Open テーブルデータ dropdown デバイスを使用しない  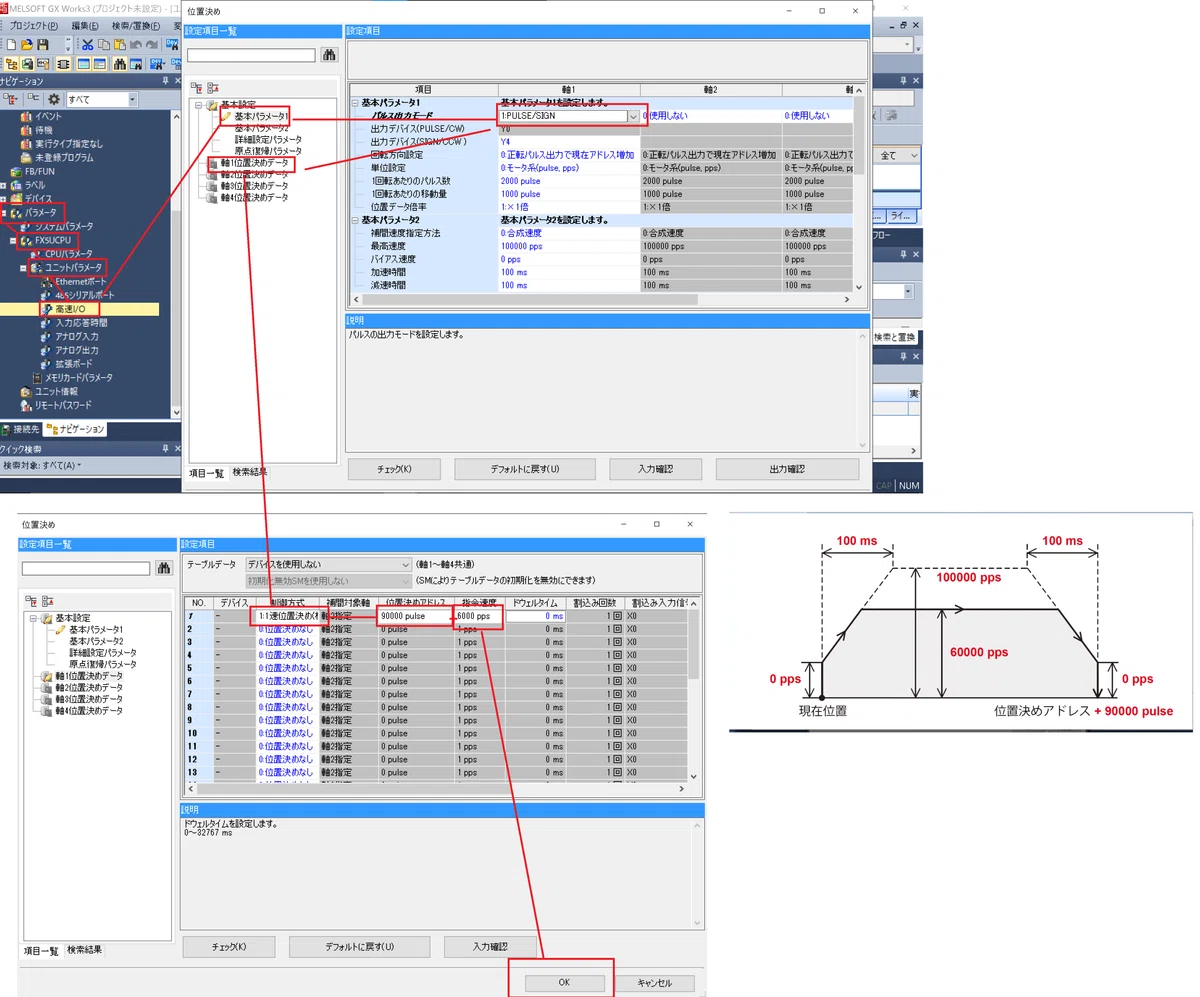point(405,564)
